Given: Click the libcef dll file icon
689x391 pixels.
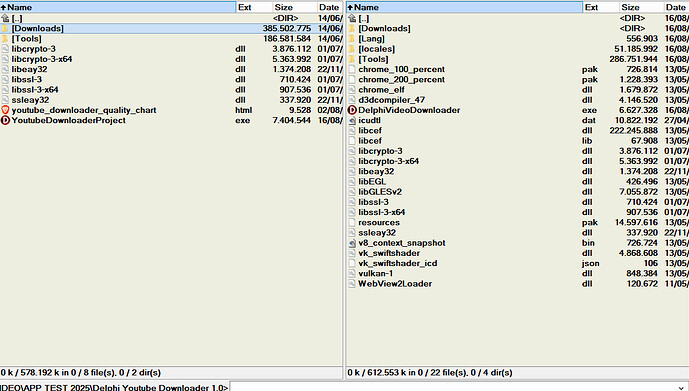Looking at the screenshot, I should tap(352, 130).
